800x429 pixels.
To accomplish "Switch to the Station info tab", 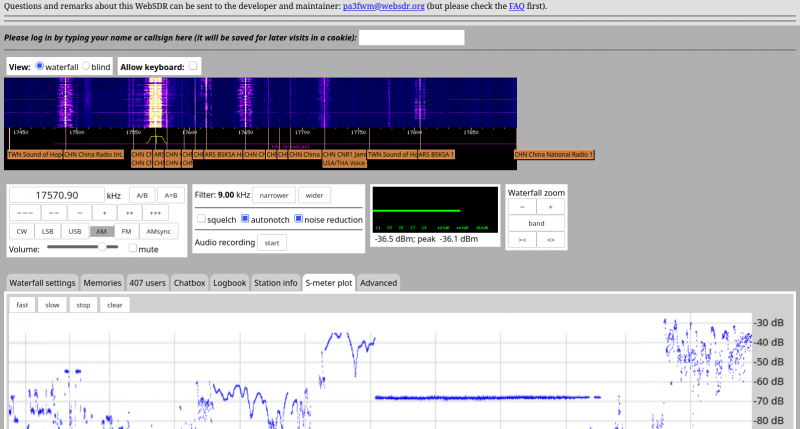I will coord(276,283).
